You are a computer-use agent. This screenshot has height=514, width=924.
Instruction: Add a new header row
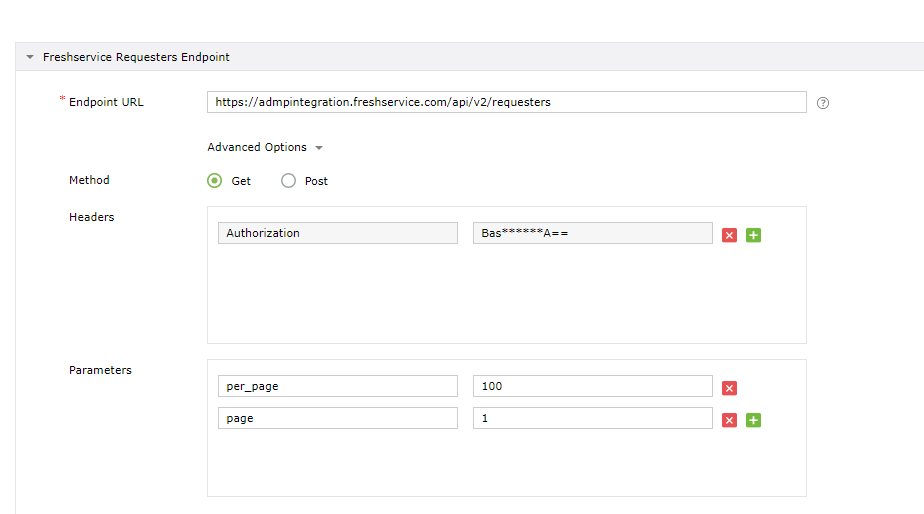tap(753, 235)
